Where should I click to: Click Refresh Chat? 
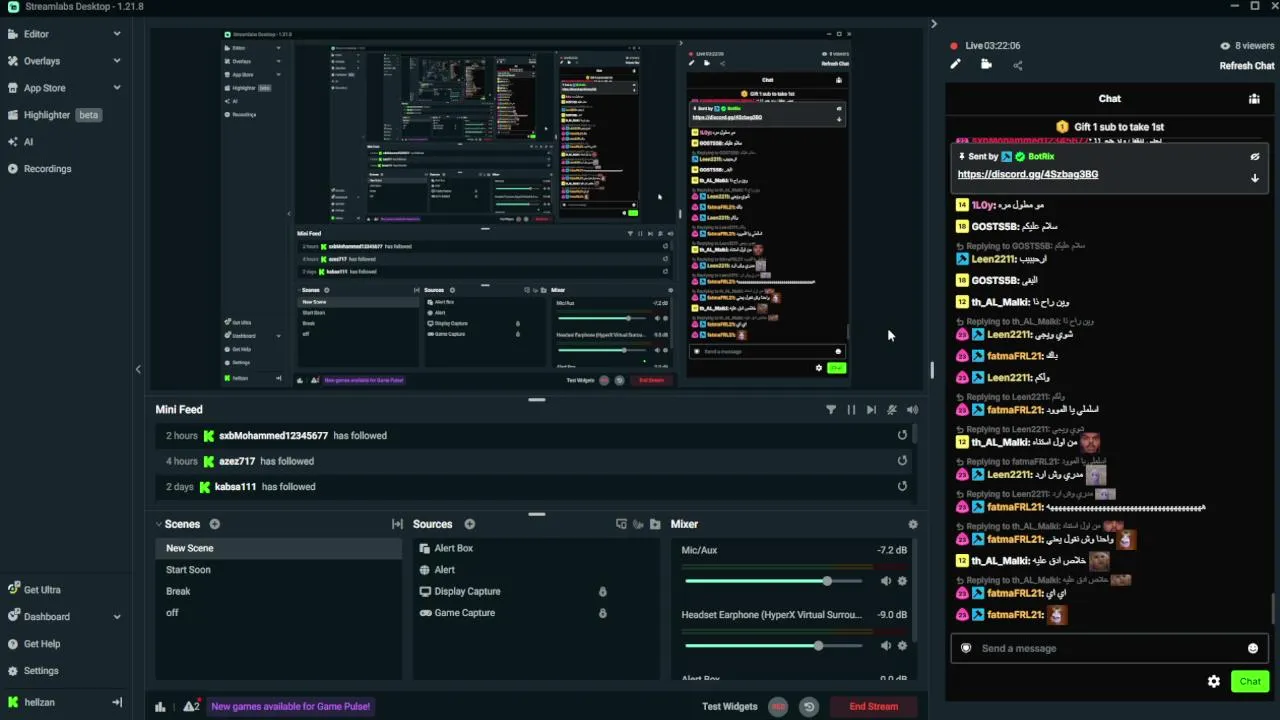[1247, 66]
